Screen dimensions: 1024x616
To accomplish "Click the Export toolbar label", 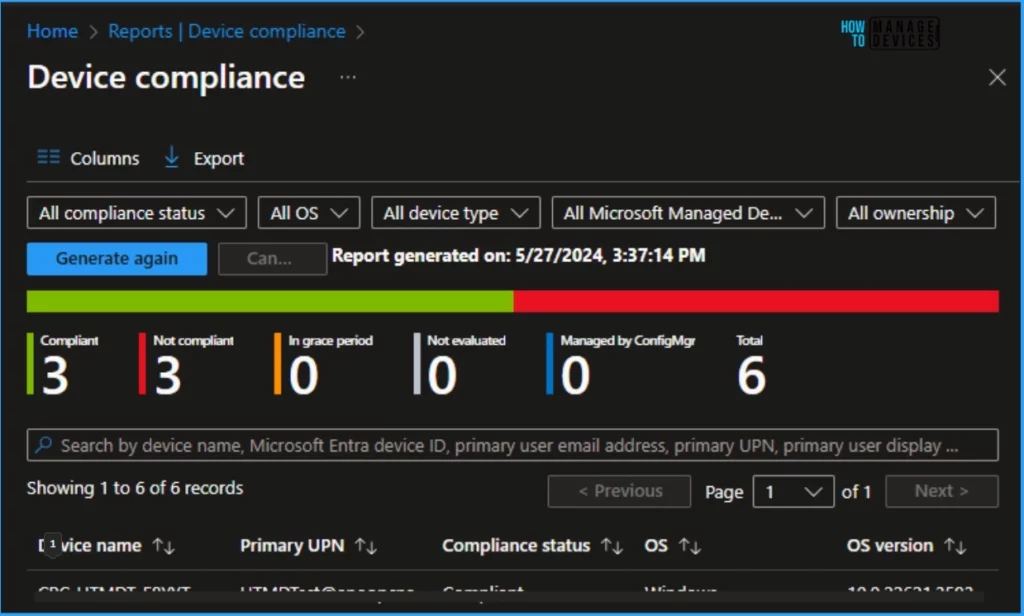I will click(218, 158).
